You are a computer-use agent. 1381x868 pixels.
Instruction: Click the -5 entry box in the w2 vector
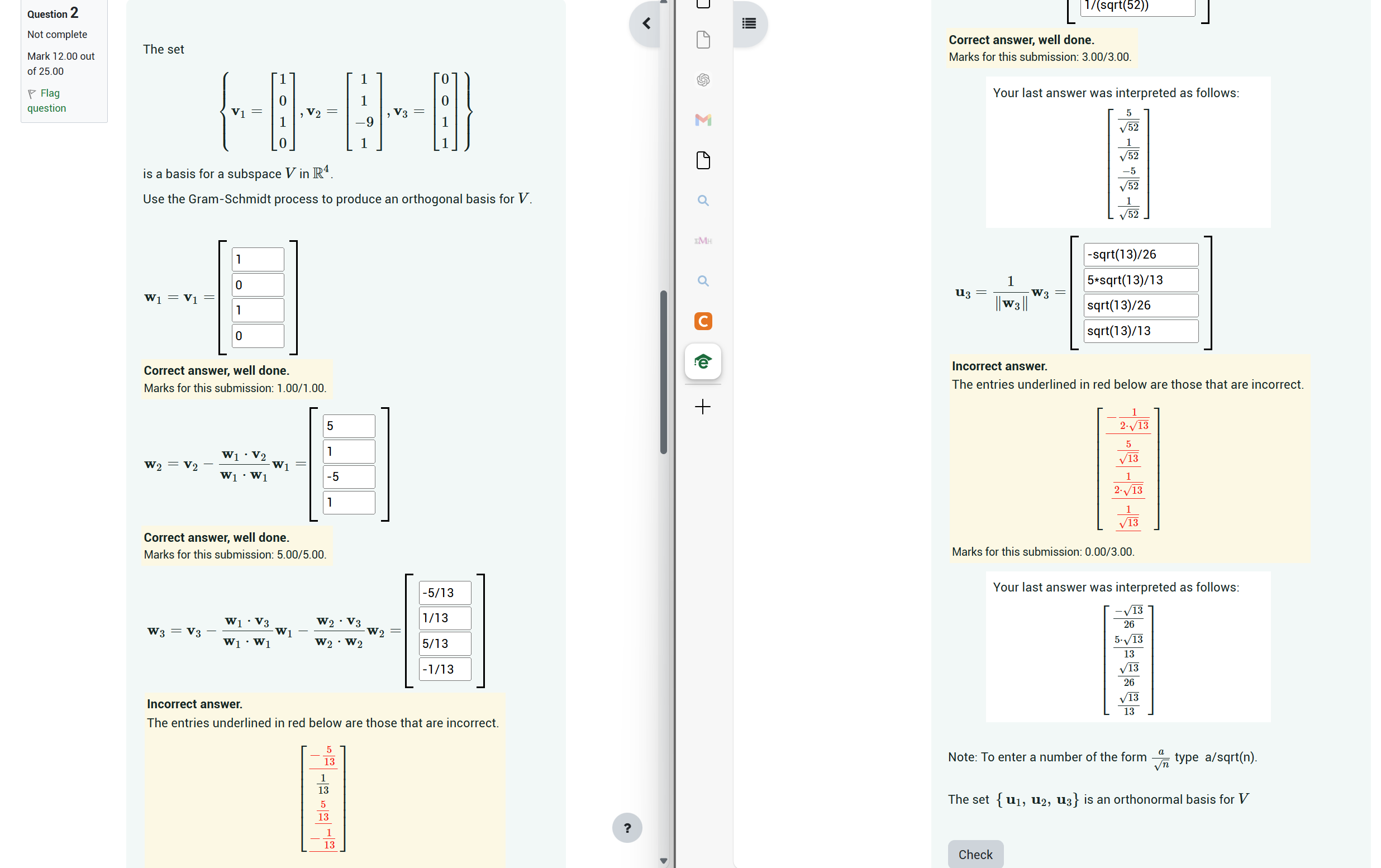coord(348,476)
